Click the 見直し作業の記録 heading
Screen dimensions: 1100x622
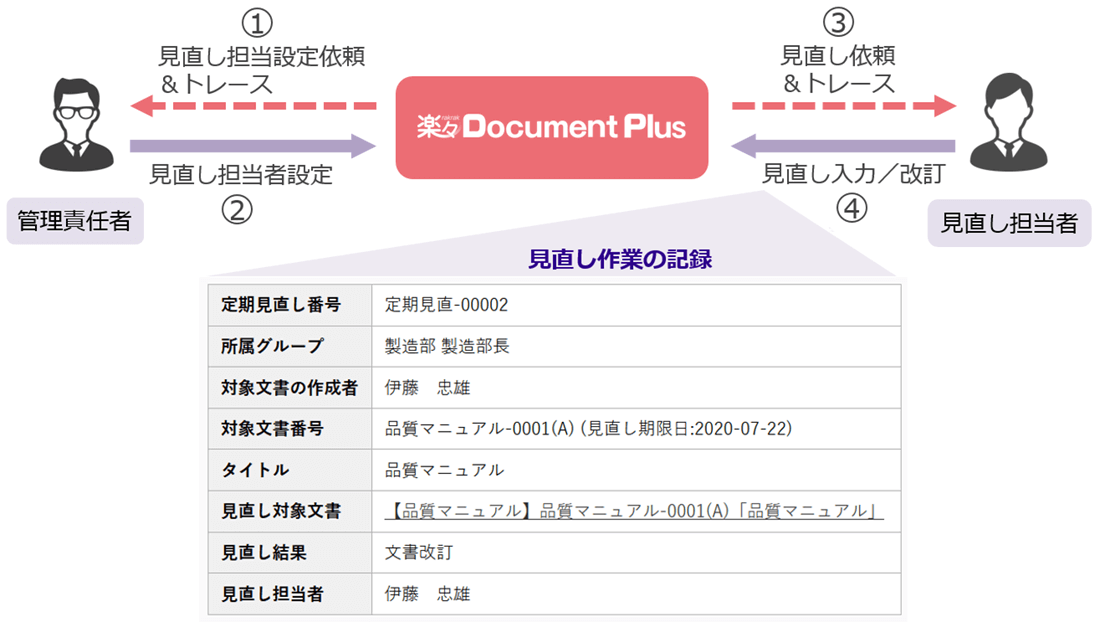click(x=620, y=259)
